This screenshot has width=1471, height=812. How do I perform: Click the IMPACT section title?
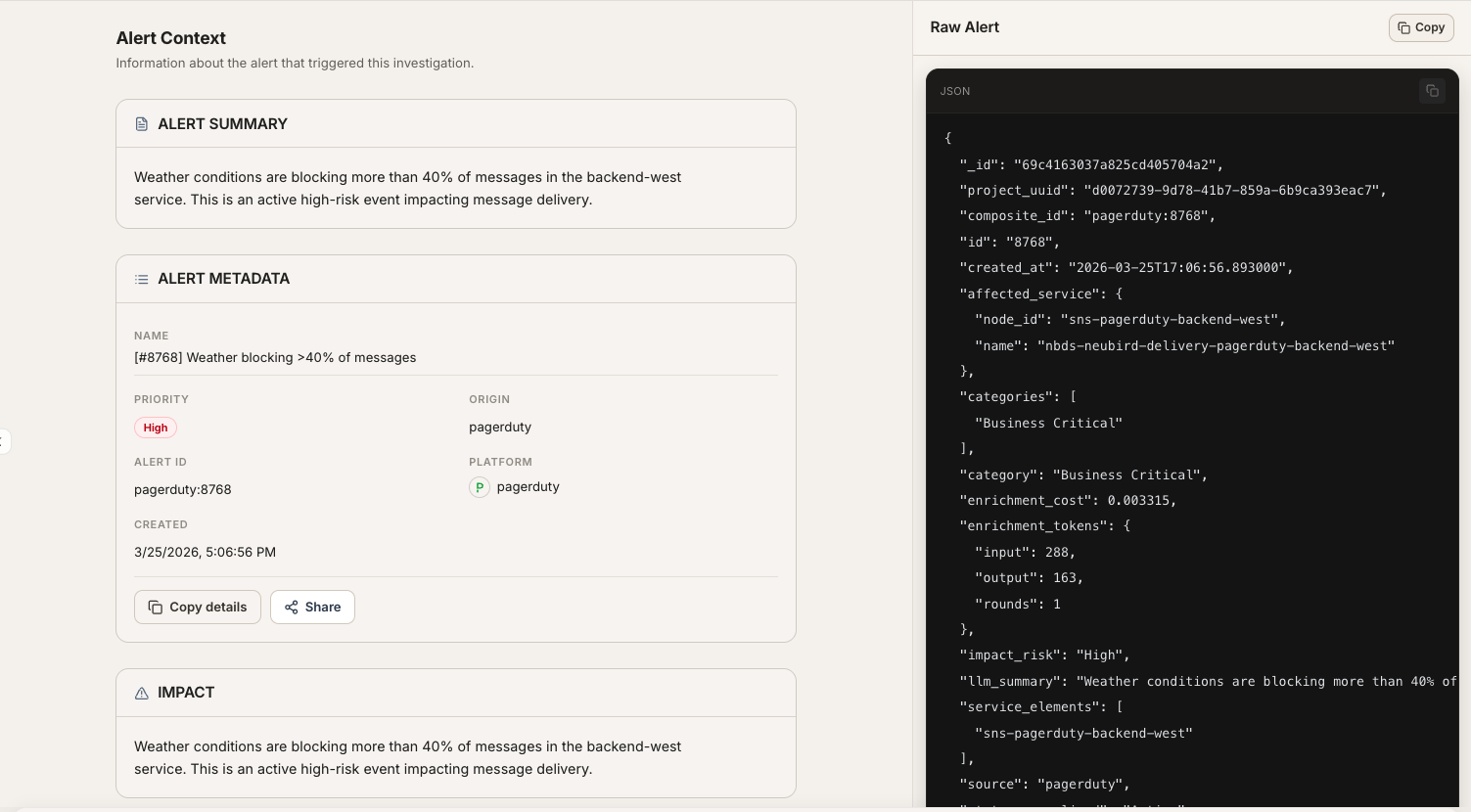(186, 693)
